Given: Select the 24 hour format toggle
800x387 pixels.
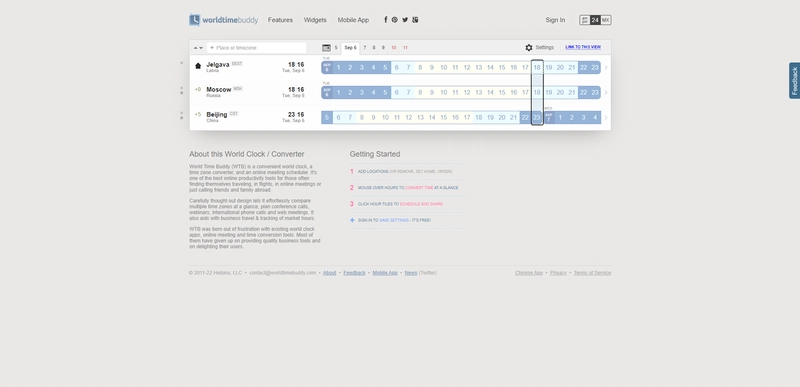Looking at the screenshot, I should click(595, 20).
